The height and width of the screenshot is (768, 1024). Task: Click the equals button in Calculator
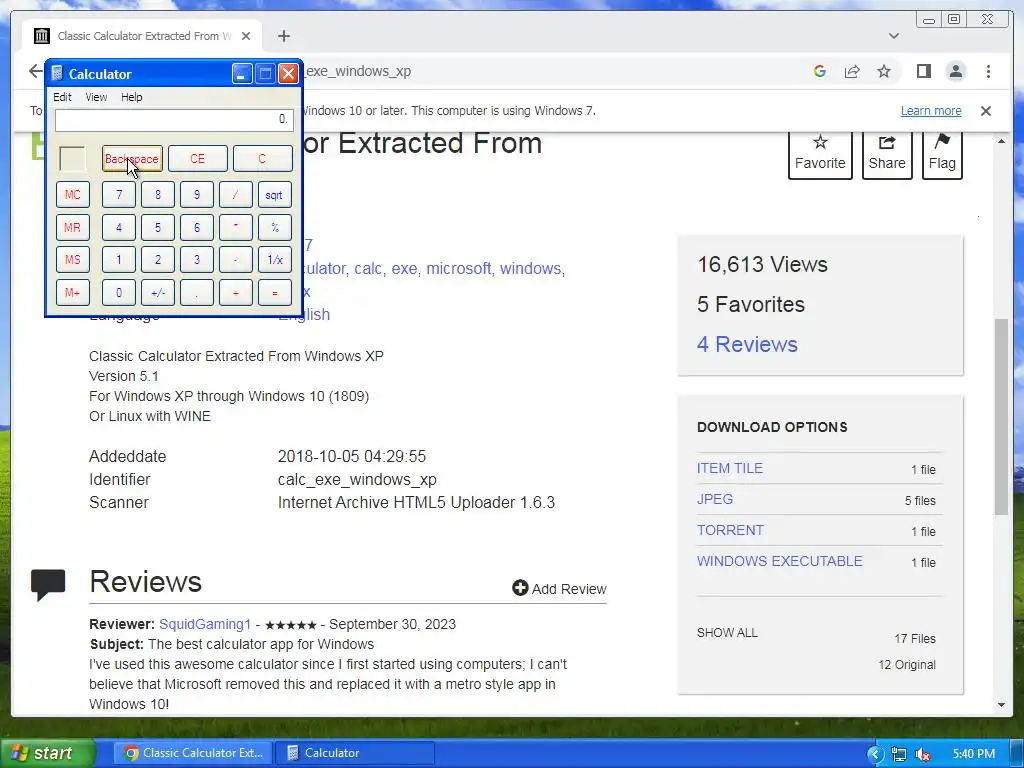pyautogui.click(x=274, y=293)
